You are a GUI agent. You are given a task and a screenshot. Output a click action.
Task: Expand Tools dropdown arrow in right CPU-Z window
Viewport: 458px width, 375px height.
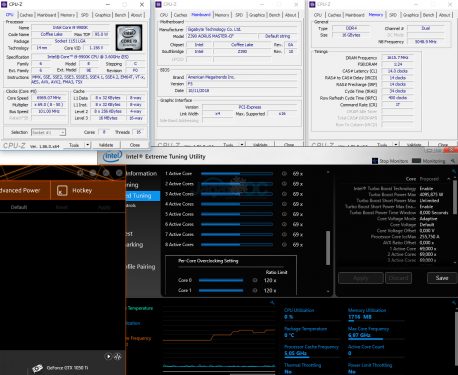(x=396, y=145)
